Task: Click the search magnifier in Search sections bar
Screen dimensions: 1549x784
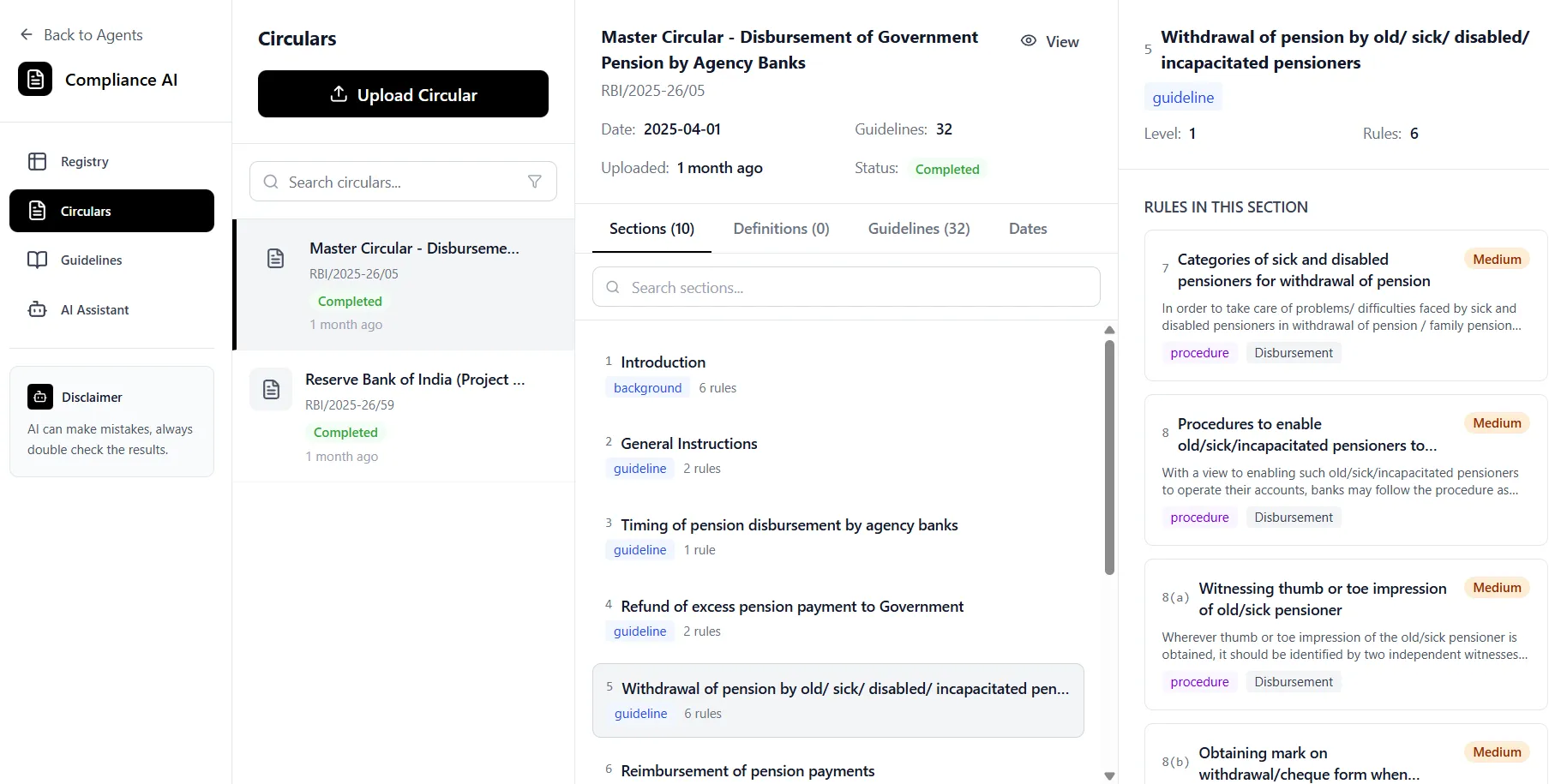Action: pyautogui.click(x=612, y=287)
